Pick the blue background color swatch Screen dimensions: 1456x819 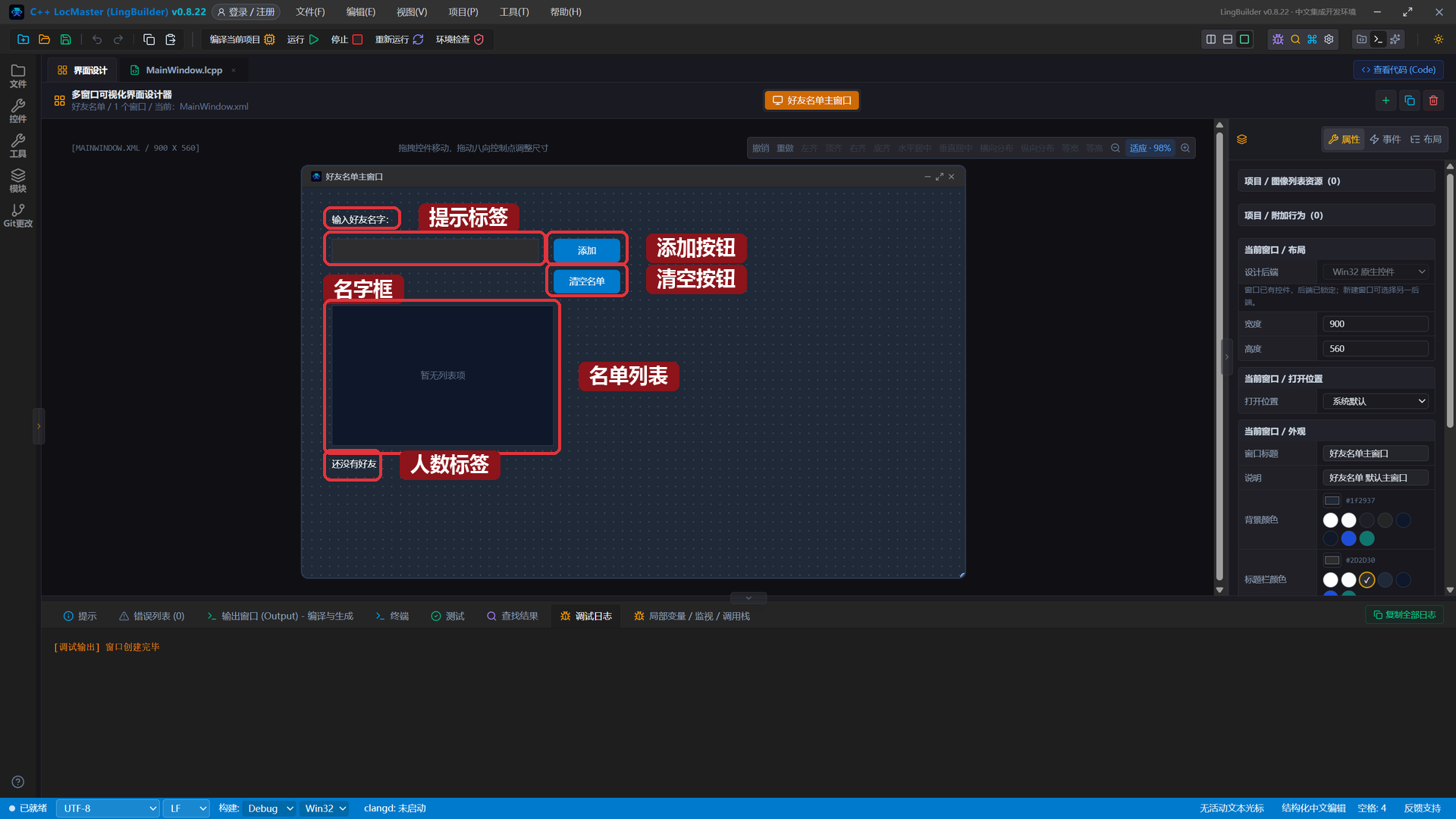tap(1348, 538)
